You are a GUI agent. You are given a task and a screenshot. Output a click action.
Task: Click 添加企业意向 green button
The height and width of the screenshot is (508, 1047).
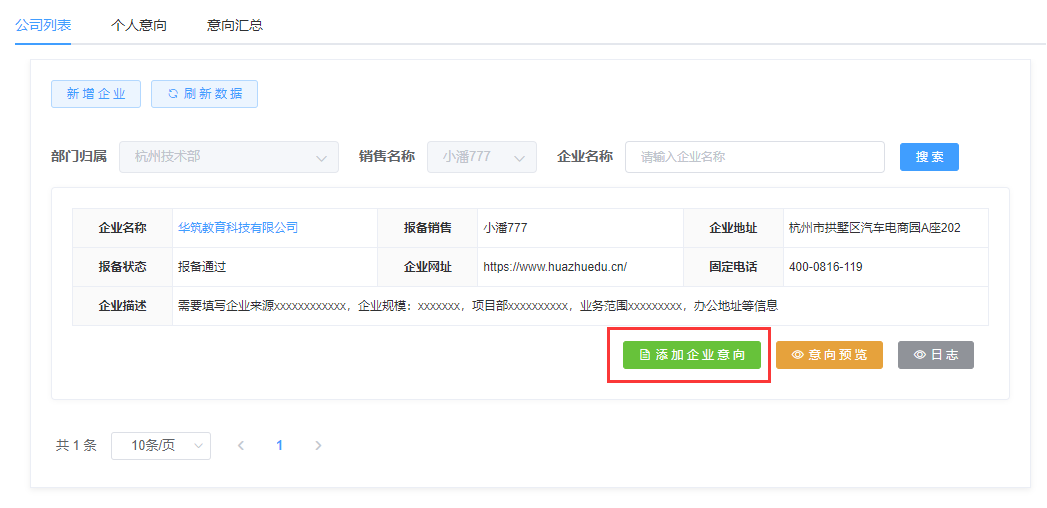(x=691, y=355)
